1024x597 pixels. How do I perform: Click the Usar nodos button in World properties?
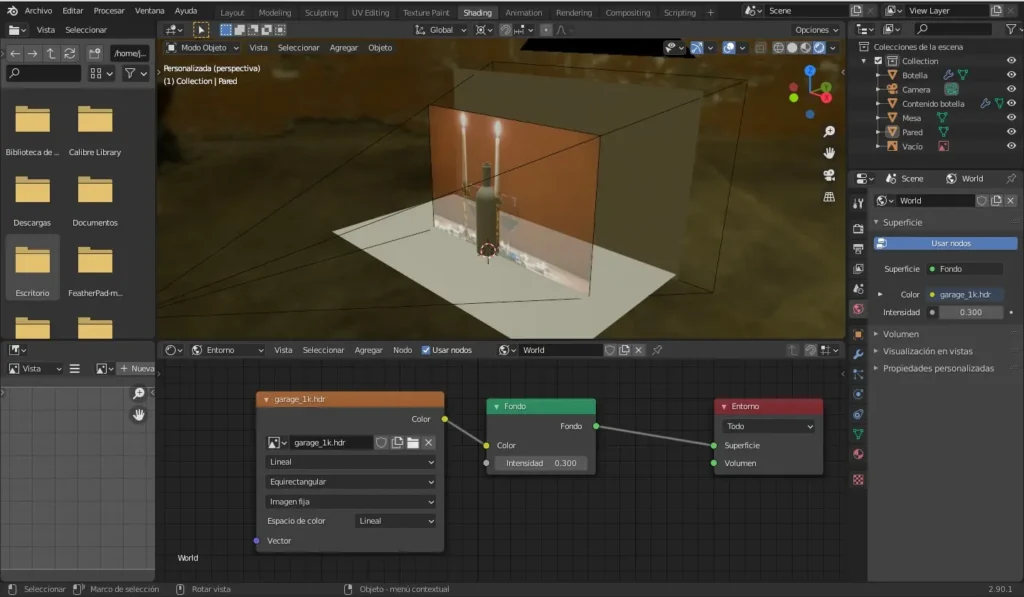point(945,243)
